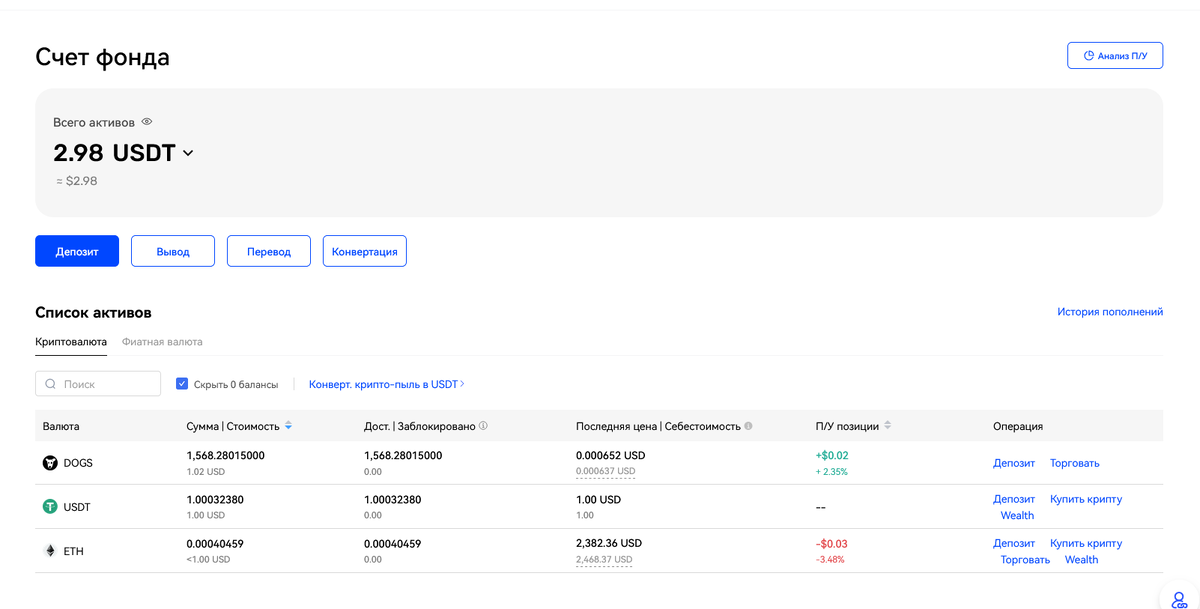Click the USDT coin icon
Viewport: 1200px width, 609px height.
coord(50,507)
